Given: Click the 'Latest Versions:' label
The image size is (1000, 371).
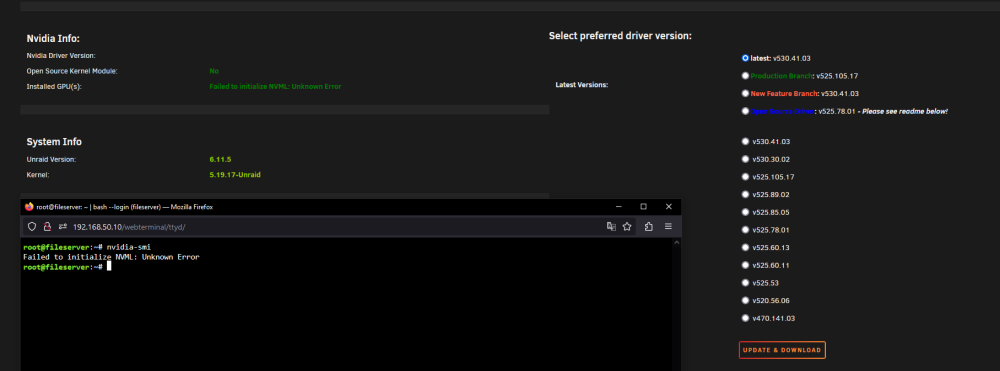Looking at the screenshot, I should pos(582,85).
